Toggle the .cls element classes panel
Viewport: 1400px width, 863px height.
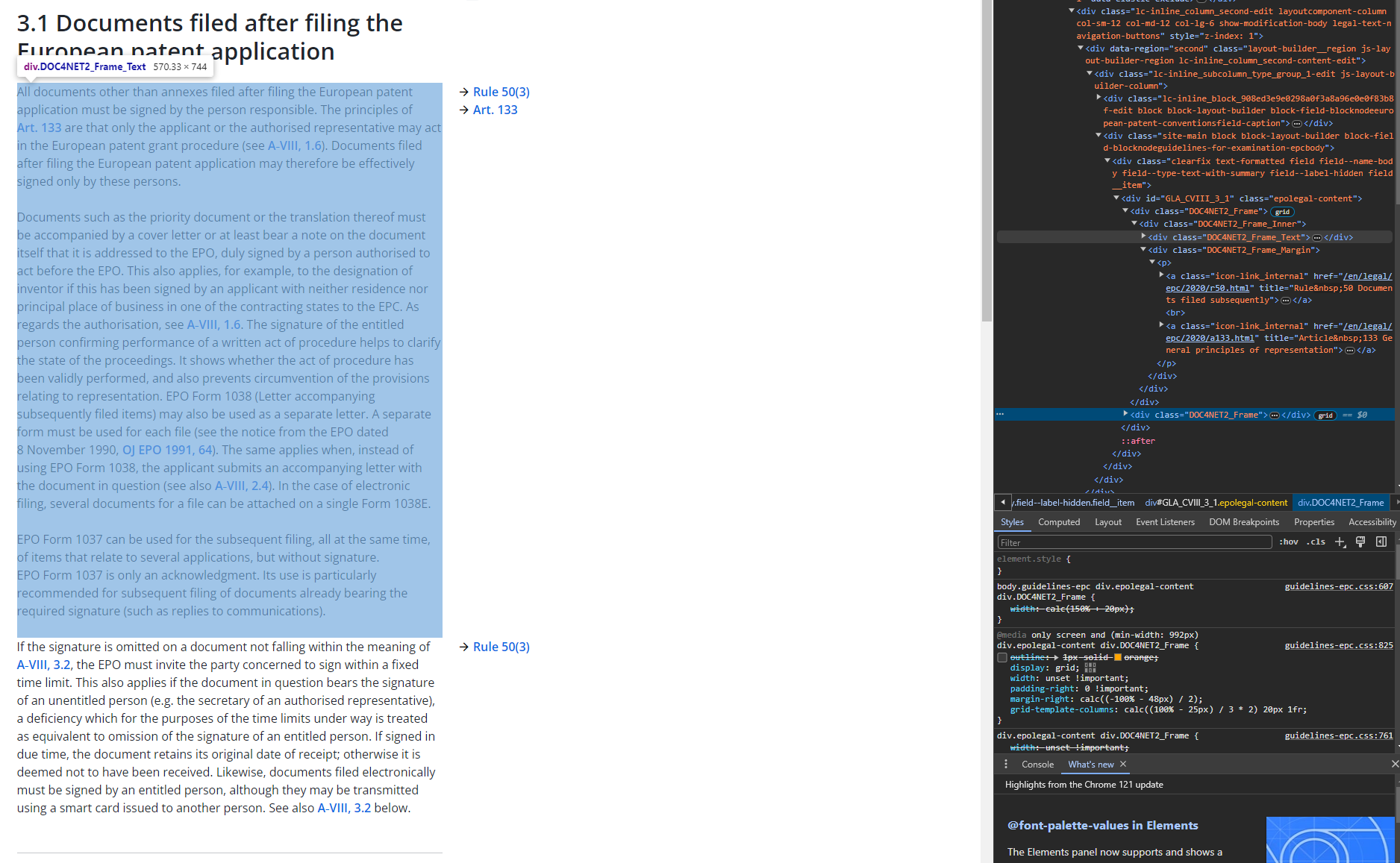click(x=1316, y=542)
